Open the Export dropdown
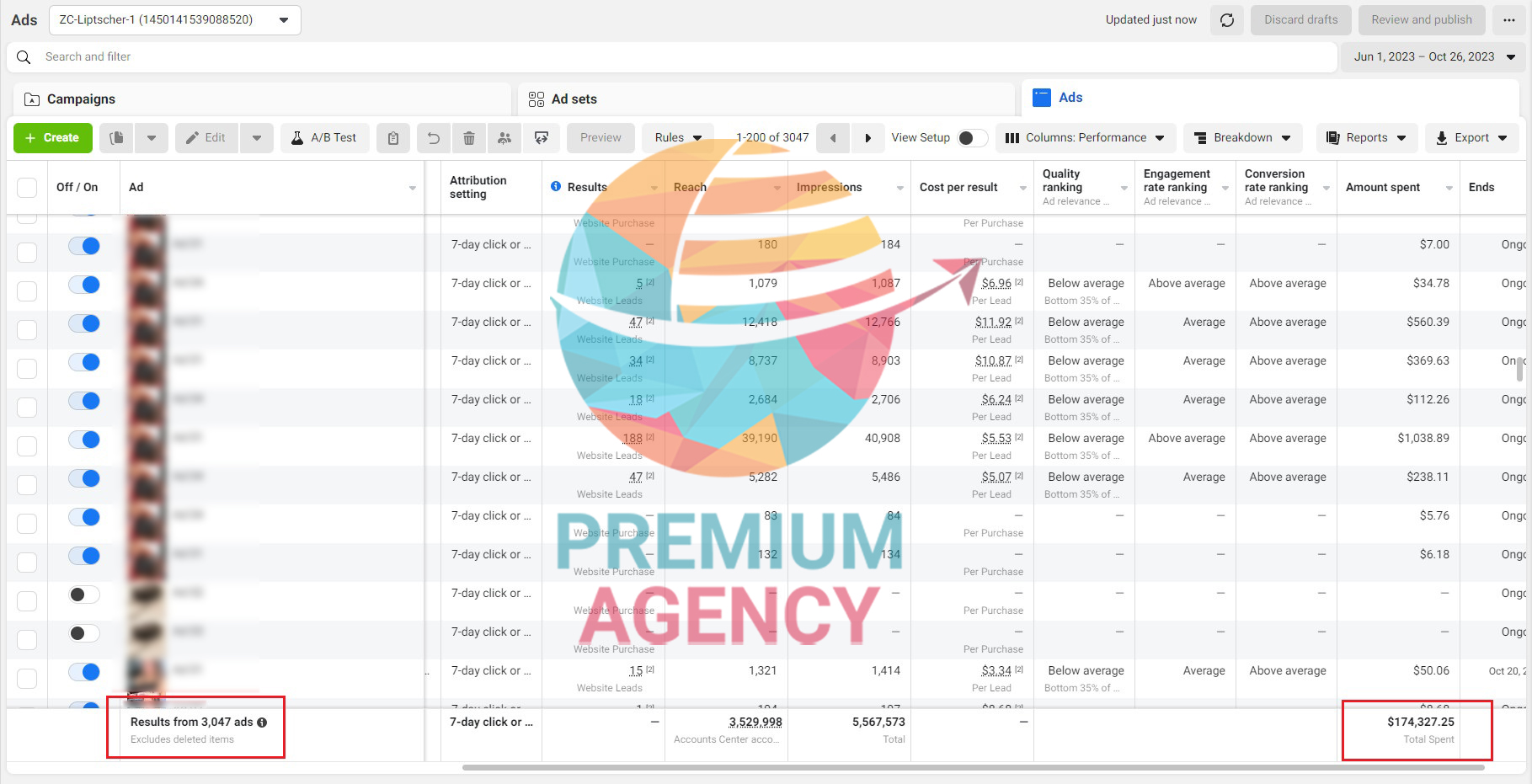The width and height of the screenshot is (1532, 784). tap(1471, 138)
